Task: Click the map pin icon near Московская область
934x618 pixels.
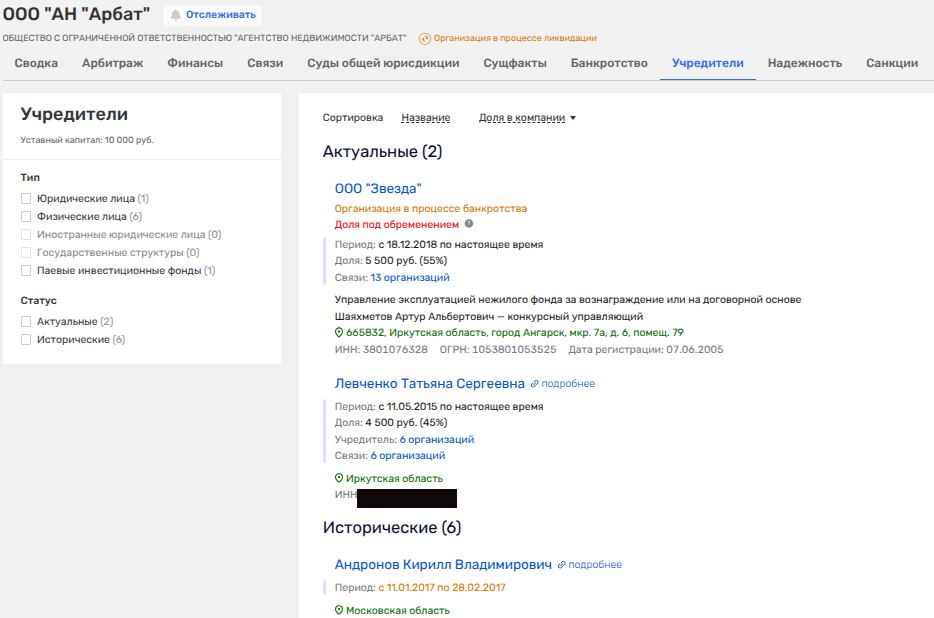Action: tap(339, 610)
